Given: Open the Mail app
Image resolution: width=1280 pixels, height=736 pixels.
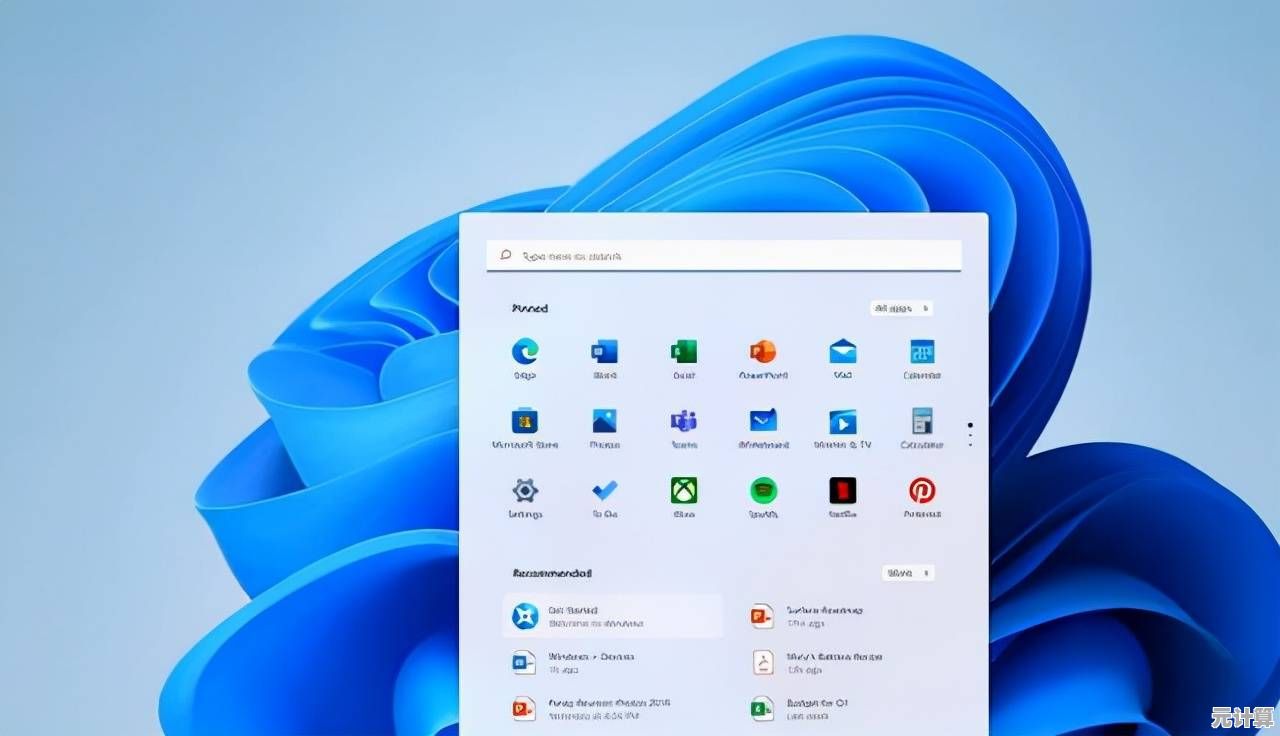Looking at the screenshot, I should pos(842,352).
